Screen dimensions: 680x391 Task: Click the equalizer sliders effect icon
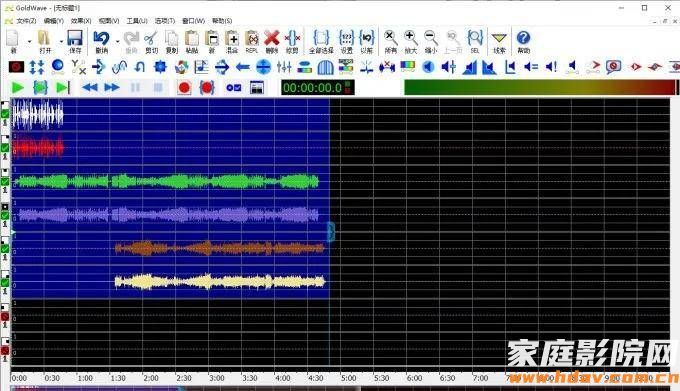pyautogui.click(x=284, y=67)
